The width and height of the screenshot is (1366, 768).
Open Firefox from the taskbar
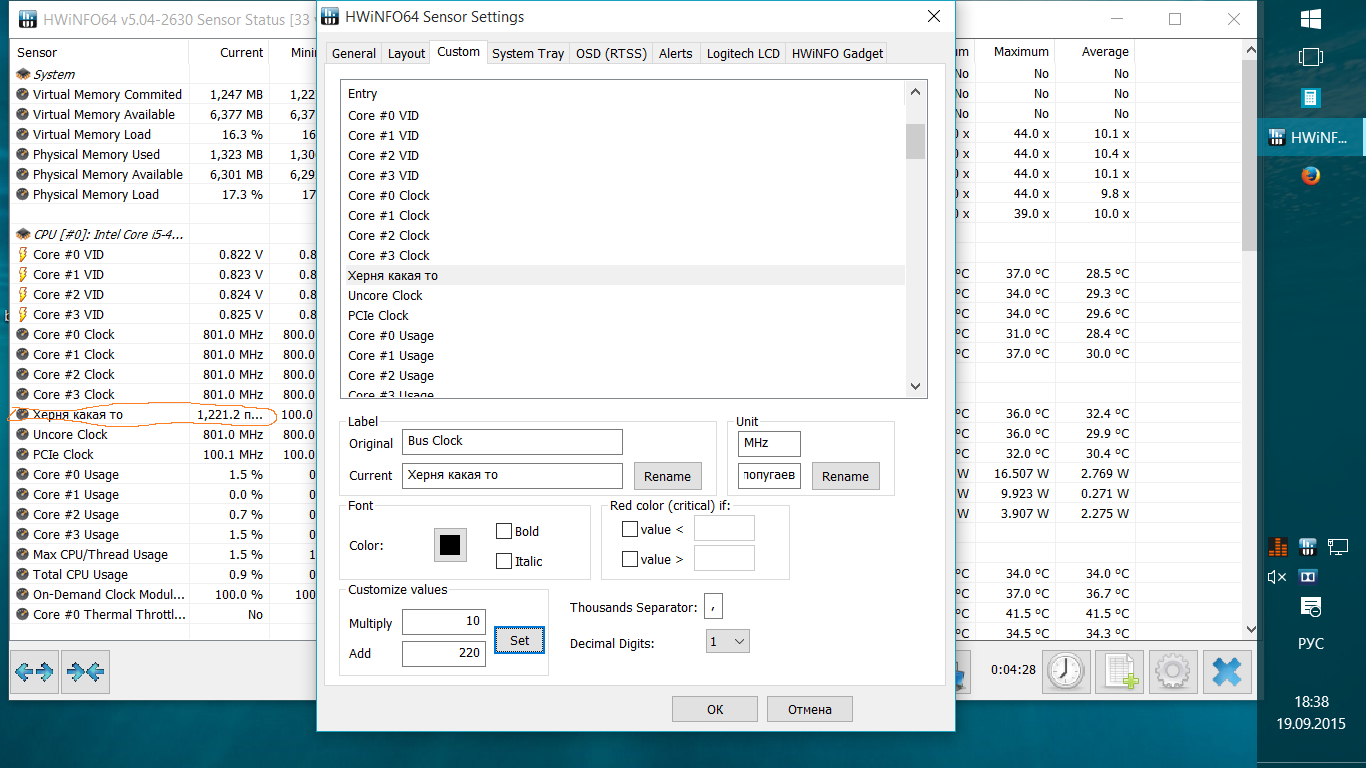point(1311,176)
